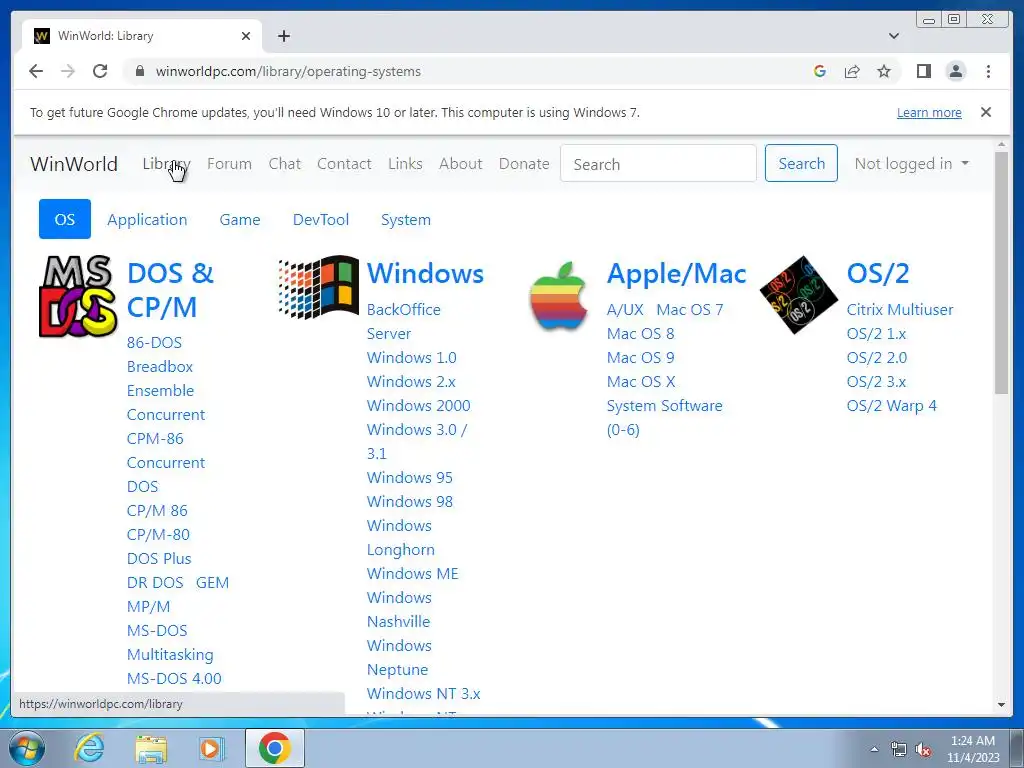Viewport: 1024px width, 768px height.
Task: Click the scrollbar down arrow
Action: 1001,705
